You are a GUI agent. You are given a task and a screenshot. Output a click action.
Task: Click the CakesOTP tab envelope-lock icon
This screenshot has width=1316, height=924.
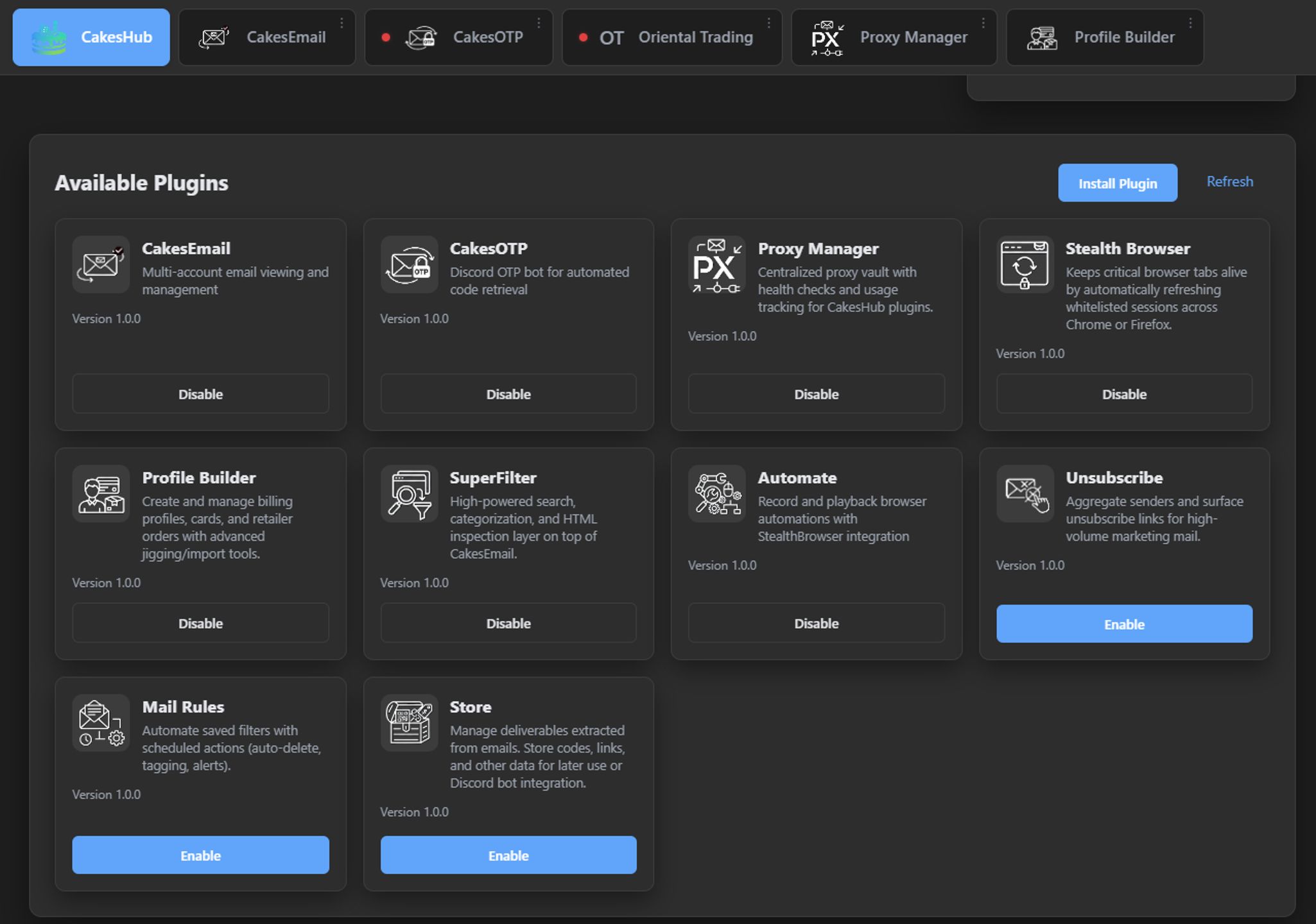pos(421,38)
